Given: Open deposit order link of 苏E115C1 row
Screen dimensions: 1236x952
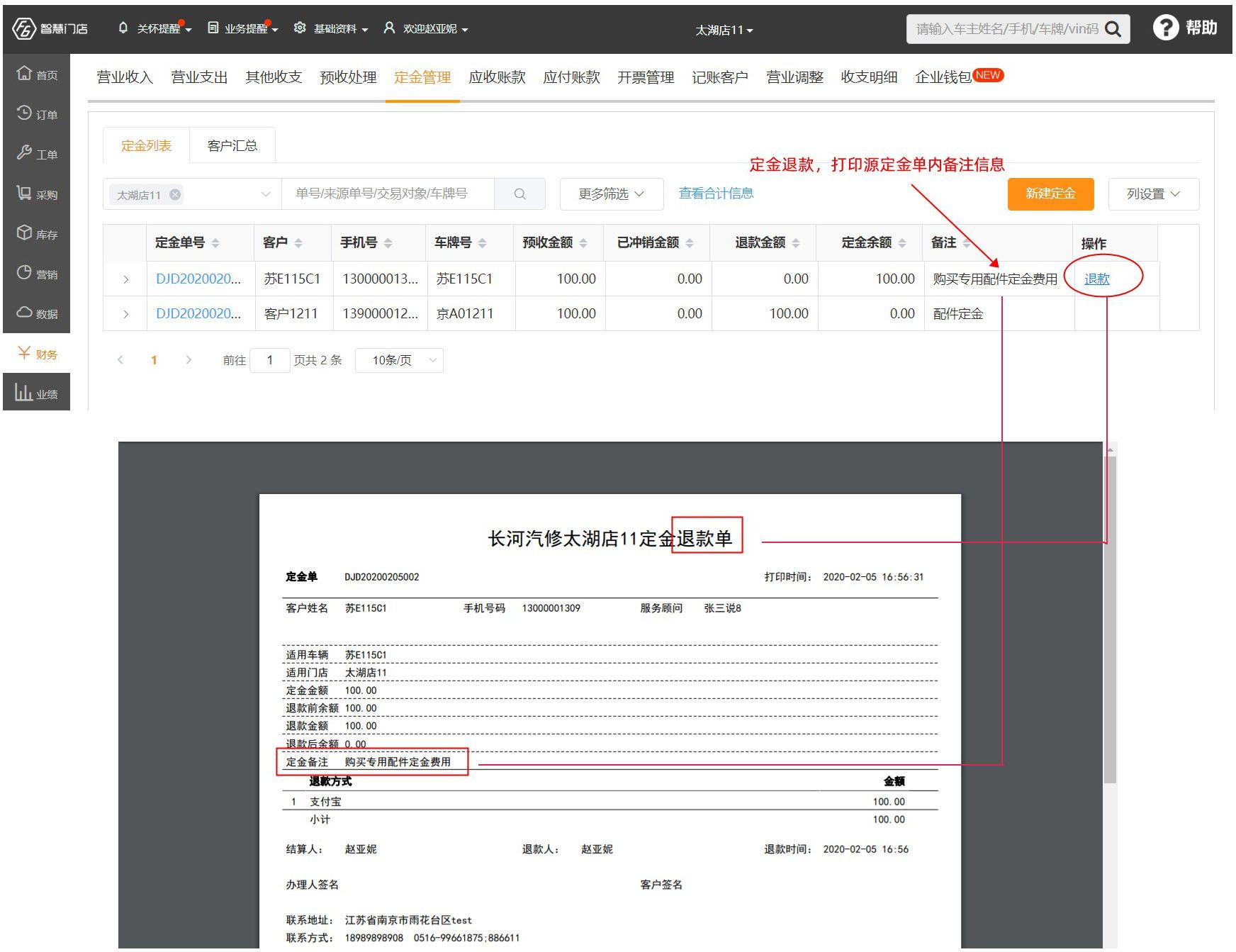Looking at the screenshot, I should coord(198,279).
